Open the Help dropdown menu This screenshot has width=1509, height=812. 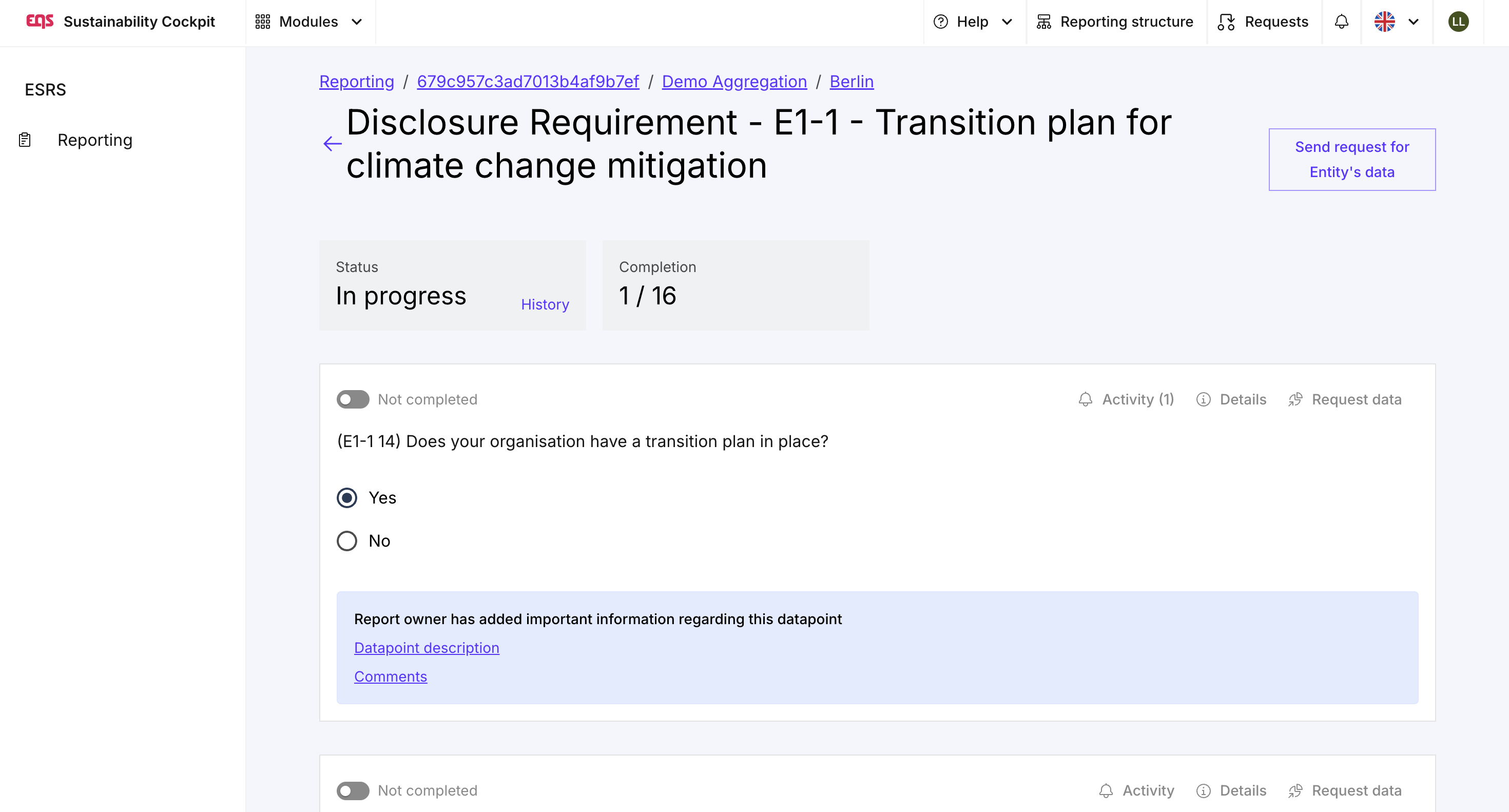[973, 22]
